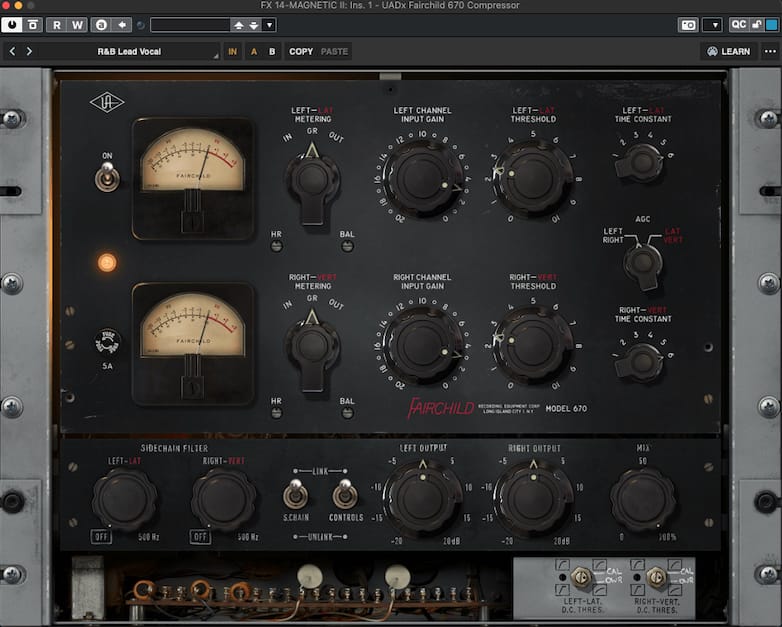782x627 pixels.
Task: Click the preset name field in toolbar
Action: [x=190, y=25]
